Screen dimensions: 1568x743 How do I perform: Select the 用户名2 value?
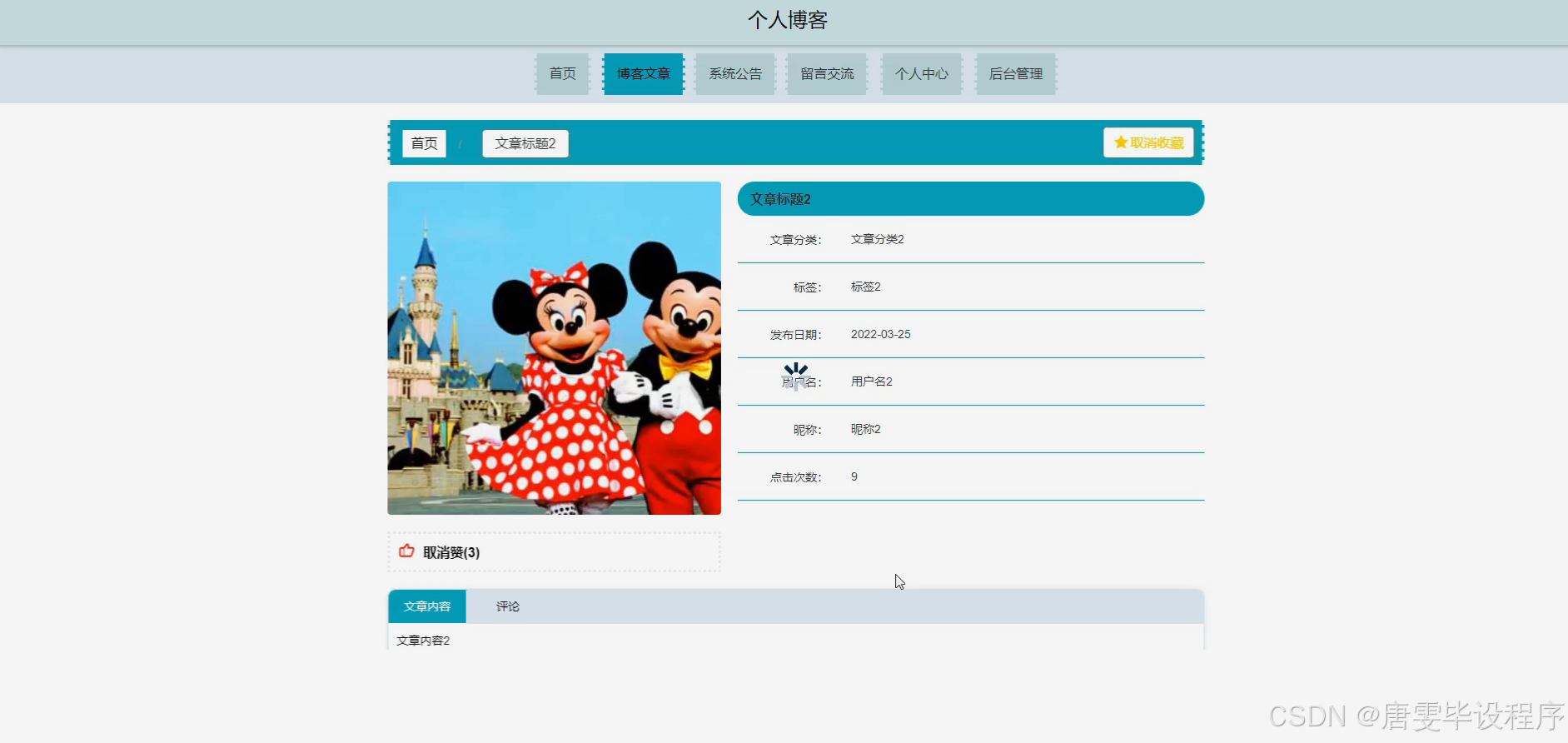(x=871, y=381)
